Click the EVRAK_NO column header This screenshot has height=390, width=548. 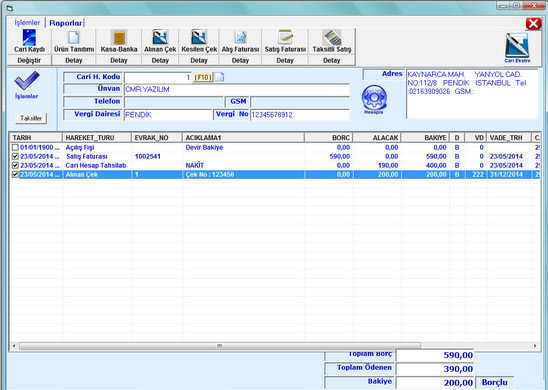(157, 138)
